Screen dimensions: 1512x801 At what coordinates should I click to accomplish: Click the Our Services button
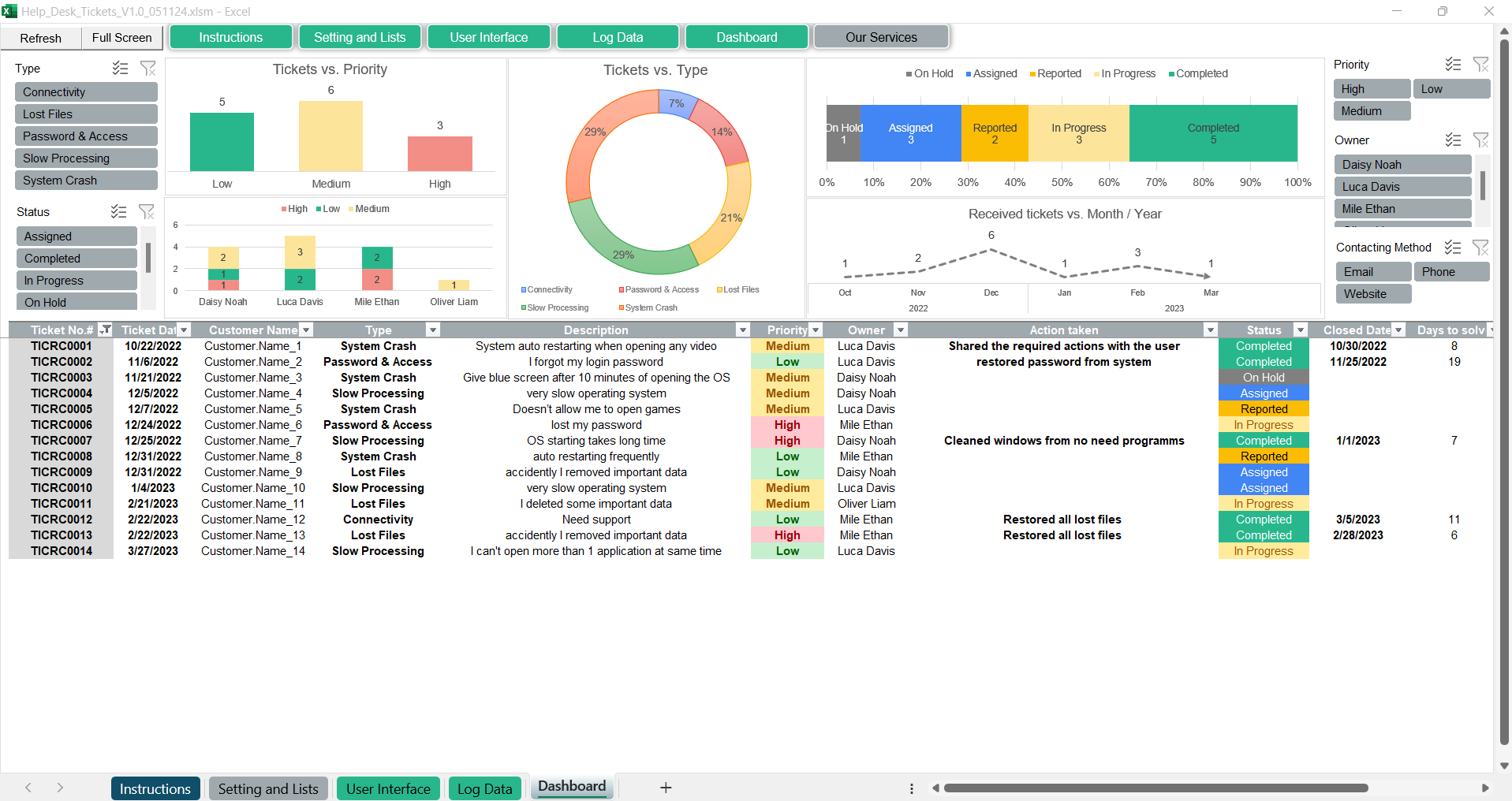pos(881,37)
